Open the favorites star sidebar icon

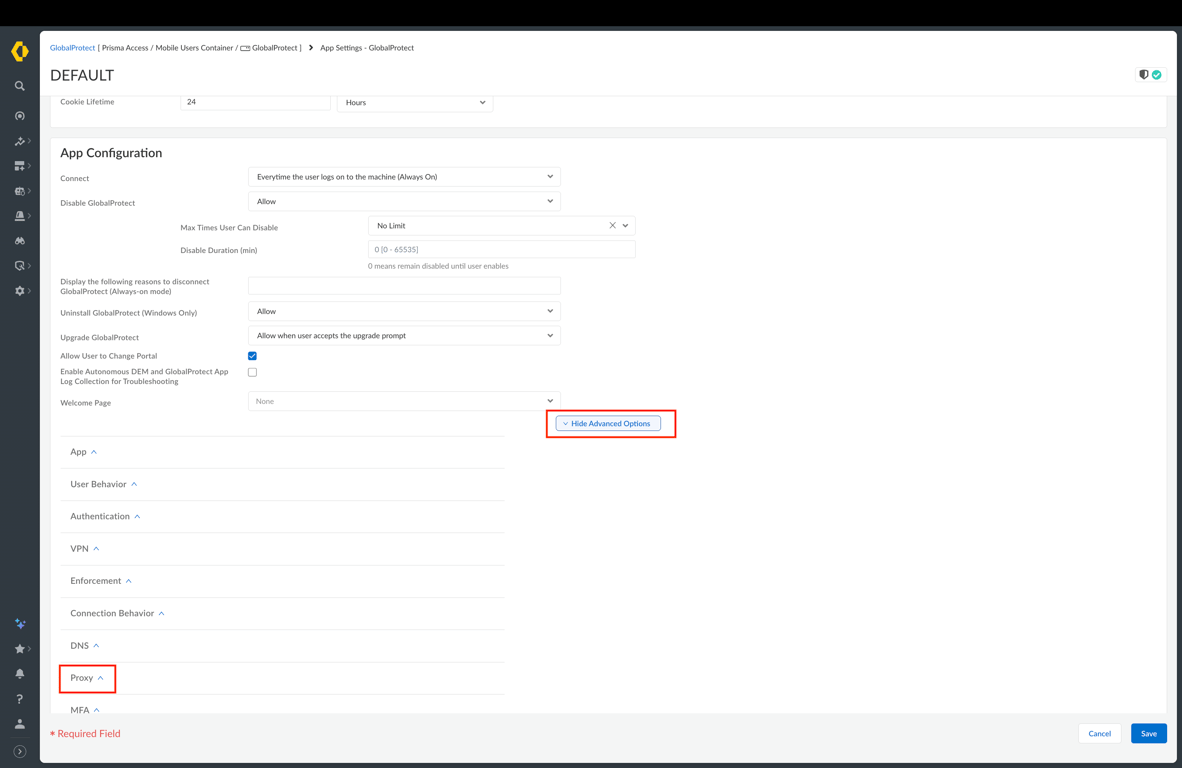(20, 648)
